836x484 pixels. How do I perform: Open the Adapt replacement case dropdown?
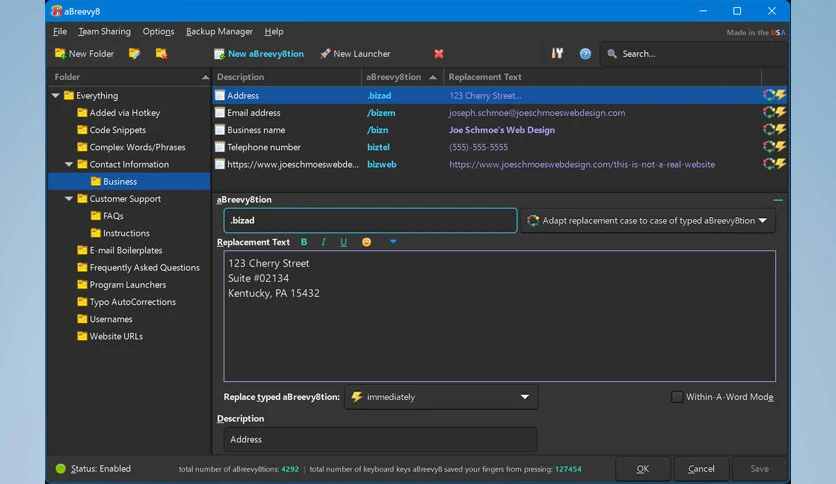(x=647, y=221)
